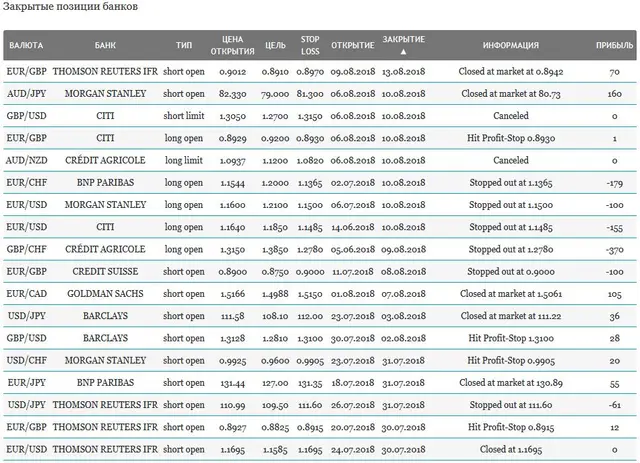Click opening price 111.58
The width and height of the screenshot is (640, 463).
(x=232, y=316)
